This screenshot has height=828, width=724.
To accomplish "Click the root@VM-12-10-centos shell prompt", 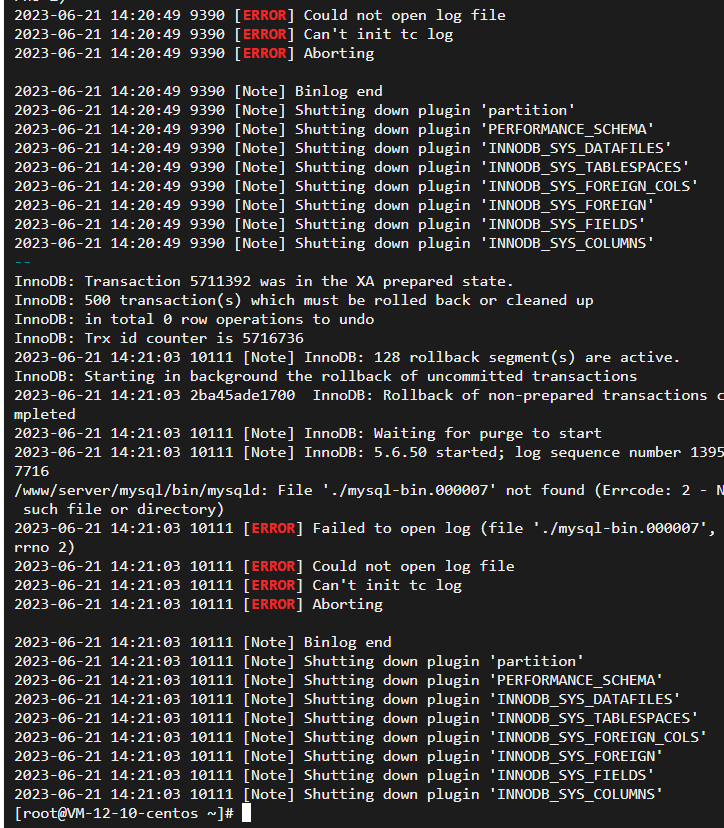I will (124, 813).
